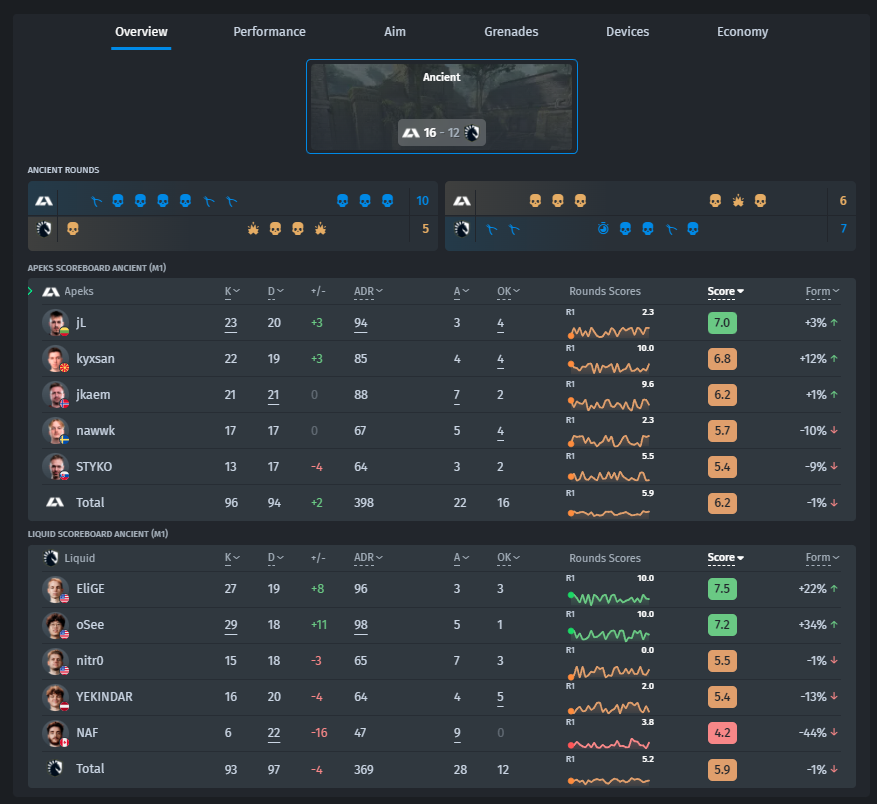Click the Apeks logo in the first-half rounds panel
Viewport: 877px width, 804px height.
pos(44,201)
